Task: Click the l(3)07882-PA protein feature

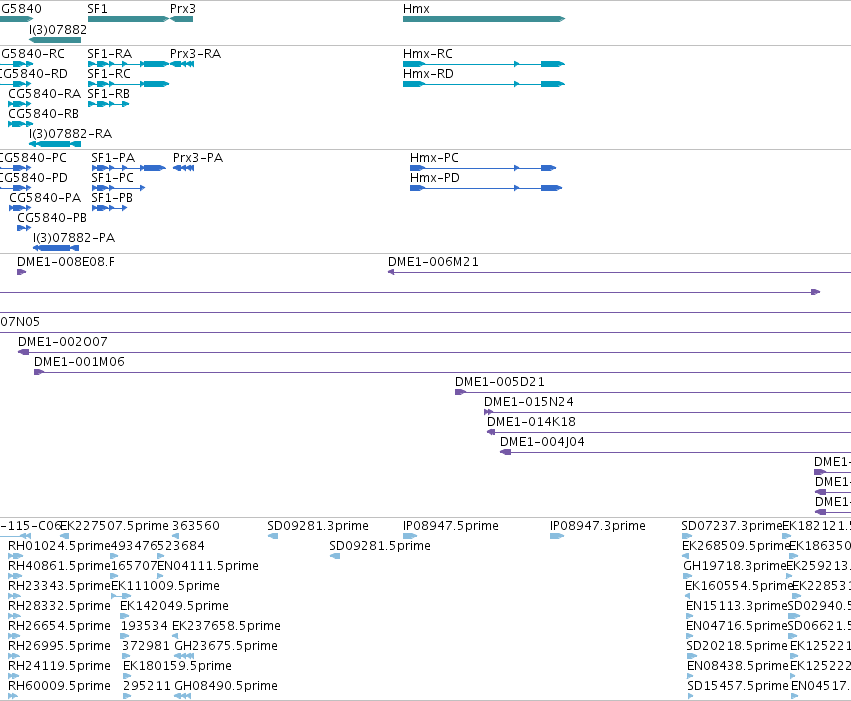Action: (x=56, y=248)
